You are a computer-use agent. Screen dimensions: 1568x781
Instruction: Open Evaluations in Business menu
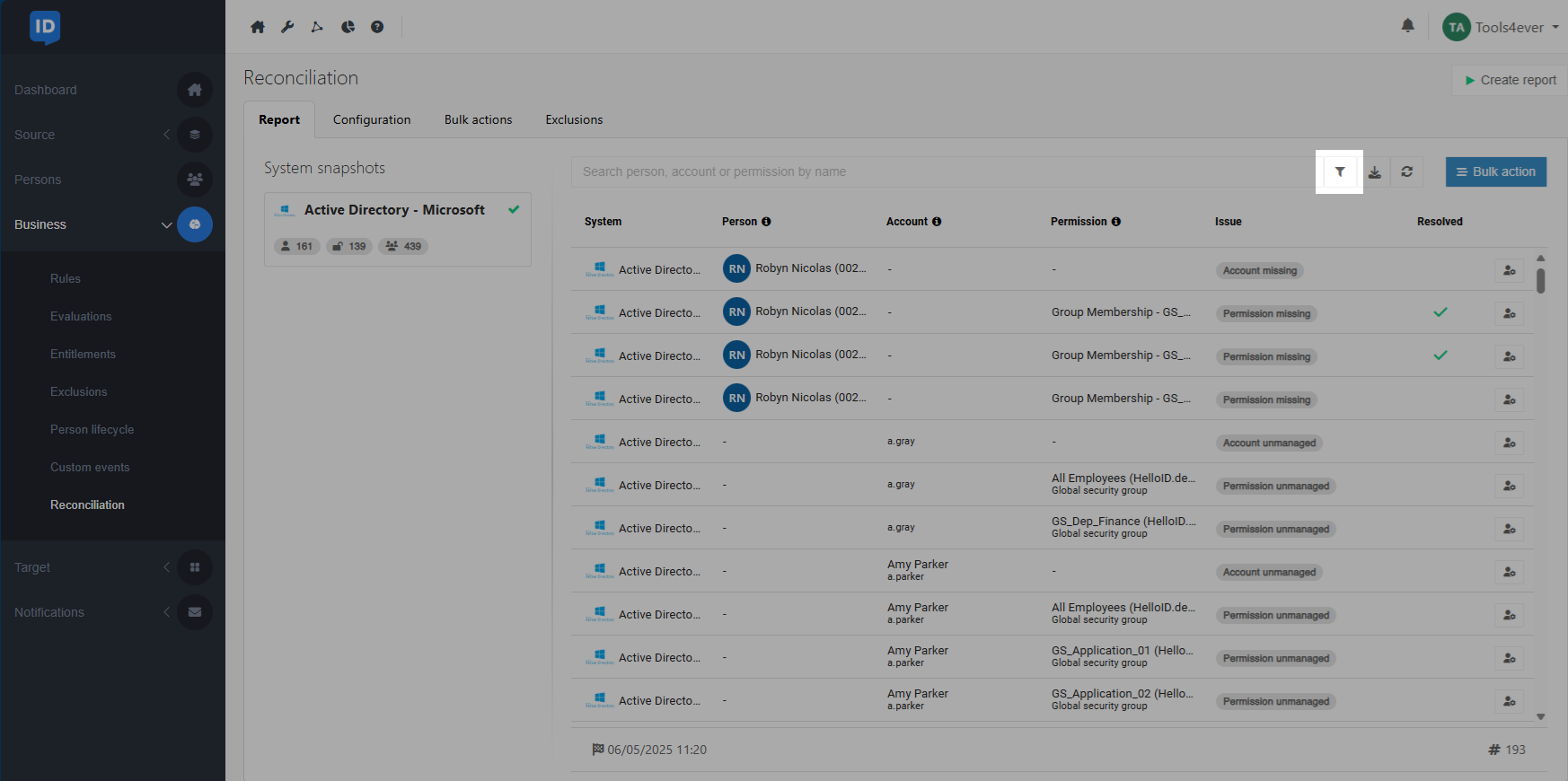point(81,317)
